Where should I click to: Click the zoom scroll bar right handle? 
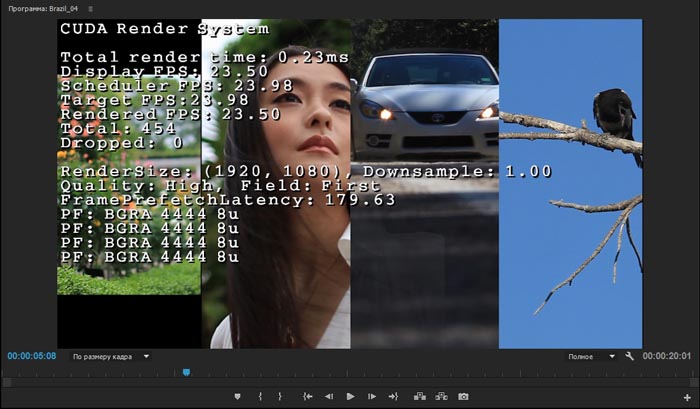click(696, 383)
